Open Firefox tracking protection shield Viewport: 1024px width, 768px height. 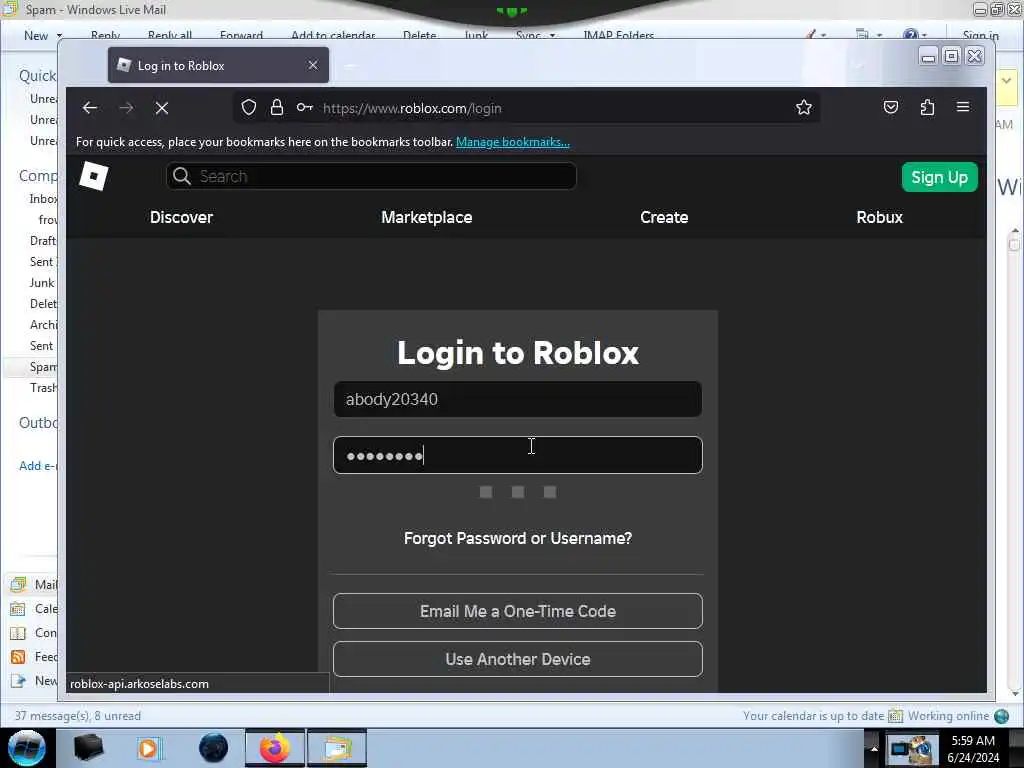click(249, 108)
